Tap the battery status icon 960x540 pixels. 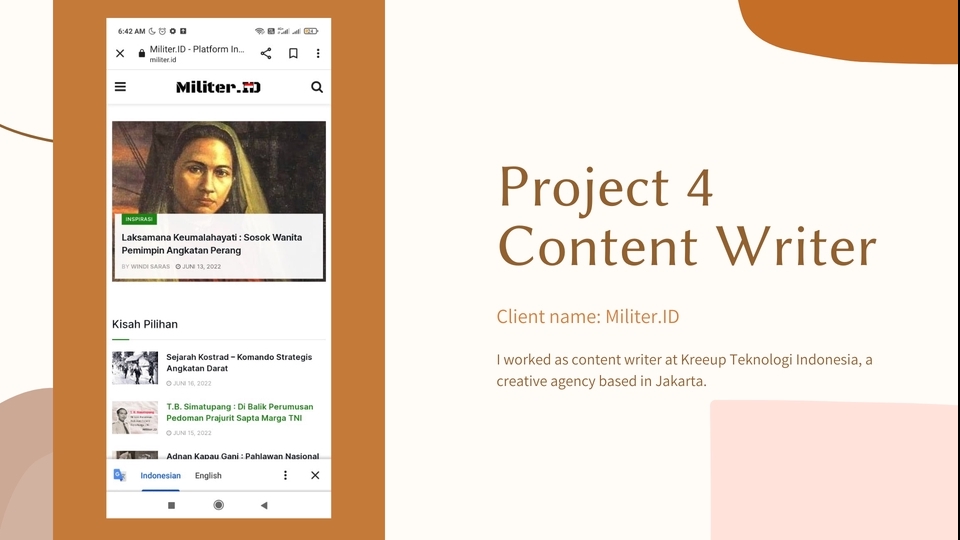311,31
